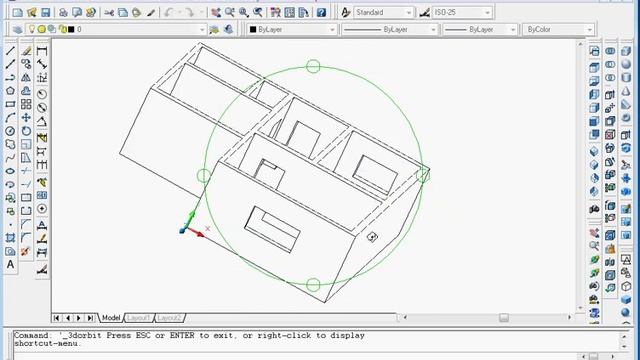Choose the Arc draw tool
Screen dimensions: 640x360
pos(10,118)
